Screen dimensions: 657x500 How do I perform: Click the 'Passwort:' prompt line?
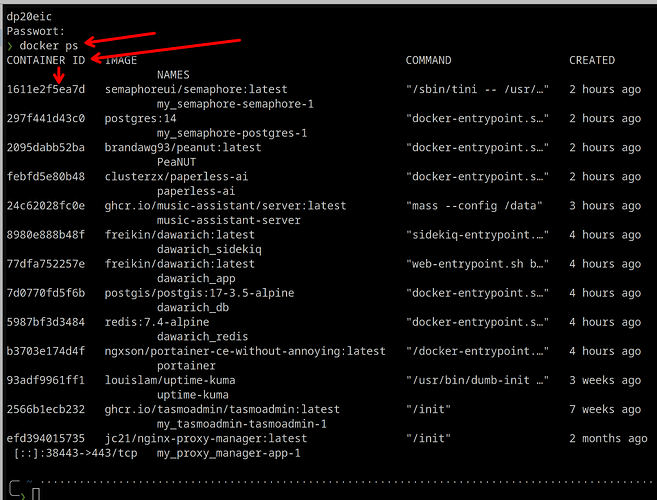(x=36, y=31)
